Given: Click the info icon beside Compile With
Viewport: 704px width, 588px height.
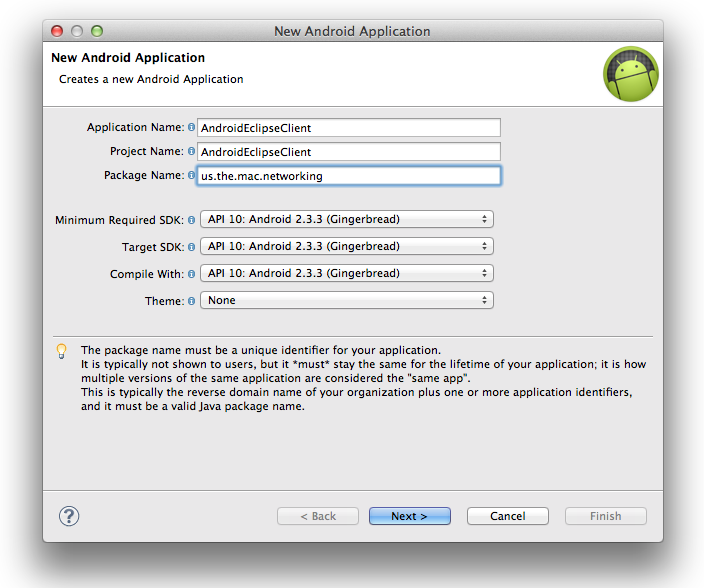Looking at the screenshot, I should pyautogui.click(x=191, y=274).
